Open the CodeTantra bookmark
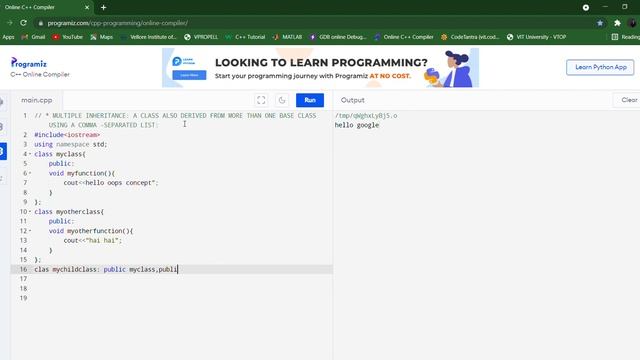This screenshot has width=640, height=360. point(470,37)
